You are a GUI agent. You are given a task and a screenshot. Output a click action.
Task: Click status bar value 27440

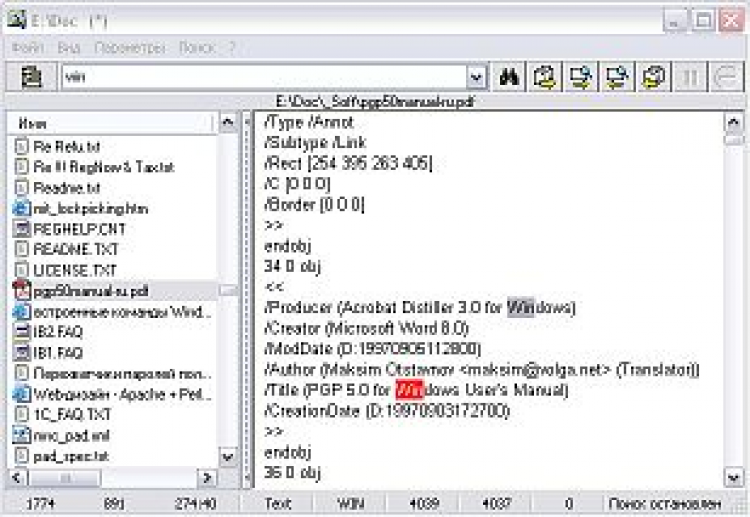[195, 504]
